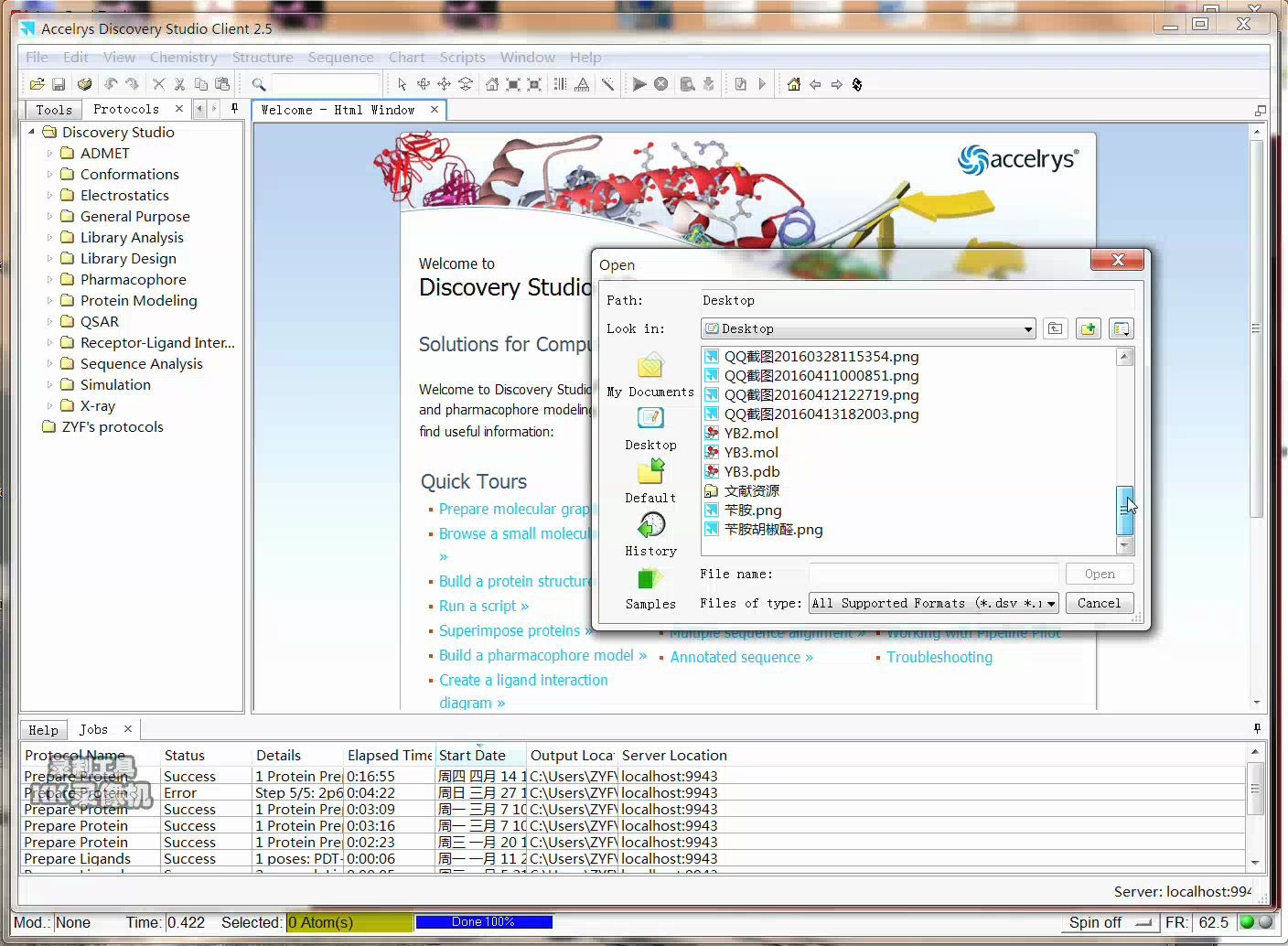
Task: Collapse the Discovery Studio root node
Action: [31, 132]
